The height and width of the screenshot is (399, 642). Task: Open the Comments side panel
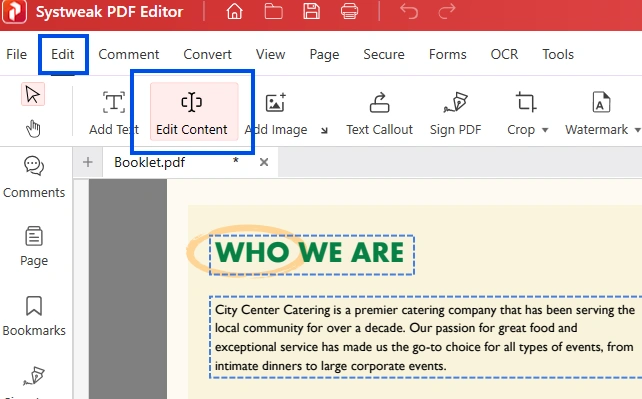click(34, 177)
